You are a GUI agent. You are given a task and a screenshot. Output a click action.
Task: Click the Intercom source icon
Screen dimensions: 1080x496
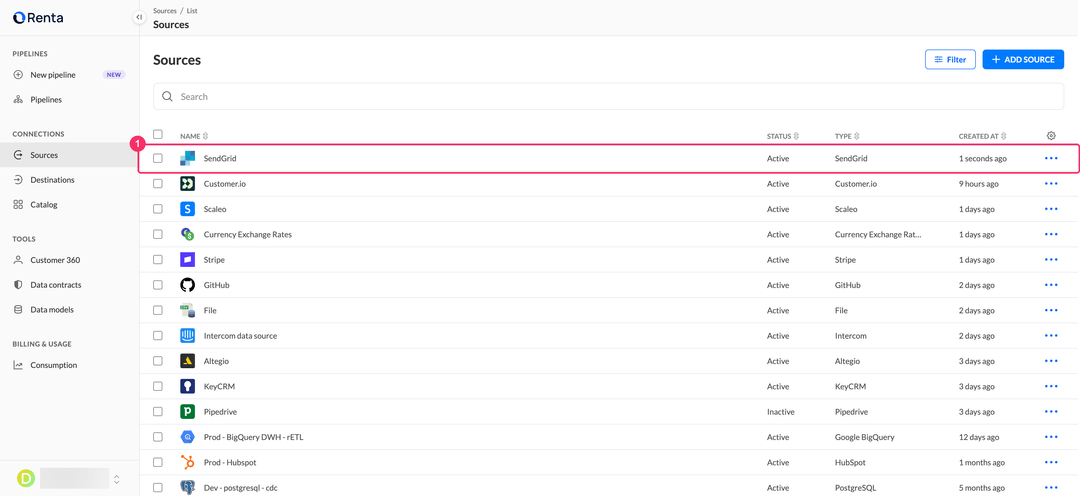[187, 335]
